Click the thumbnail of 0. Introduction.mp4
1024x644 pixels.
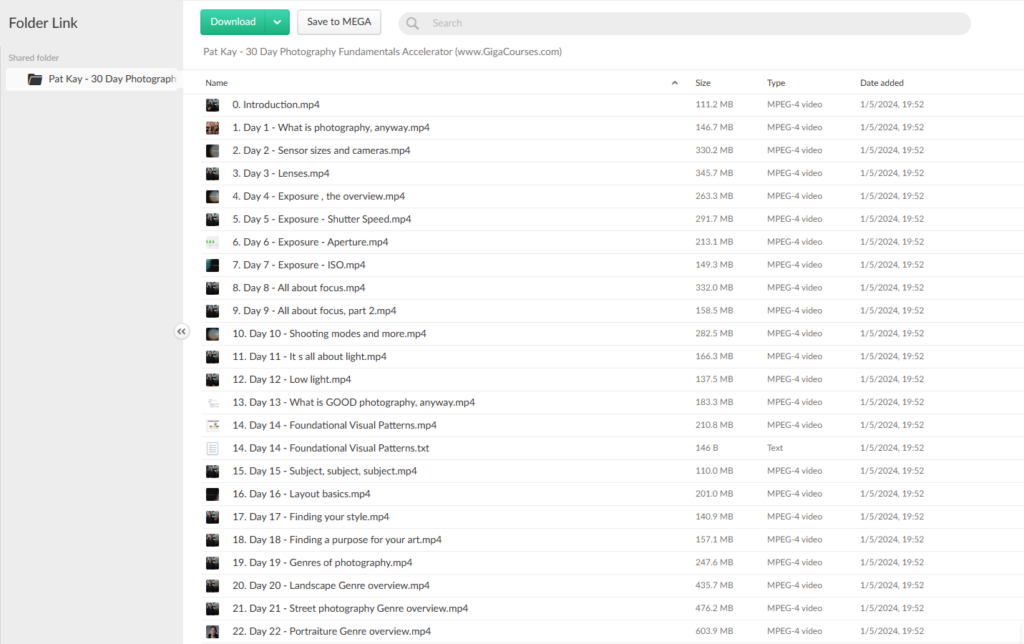[x=212, y=105]
